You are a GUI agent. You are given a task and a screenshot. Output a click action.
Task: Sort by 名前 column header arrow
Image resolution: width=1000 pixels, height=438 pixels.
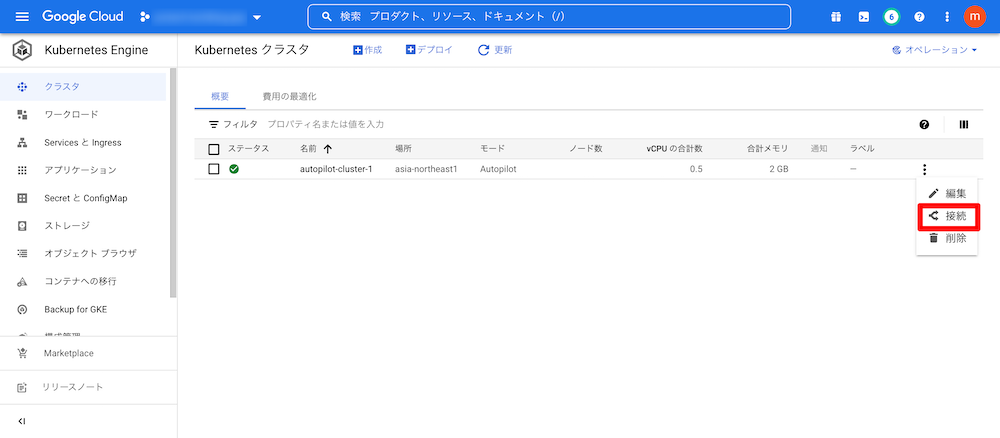tap(328, 149)
